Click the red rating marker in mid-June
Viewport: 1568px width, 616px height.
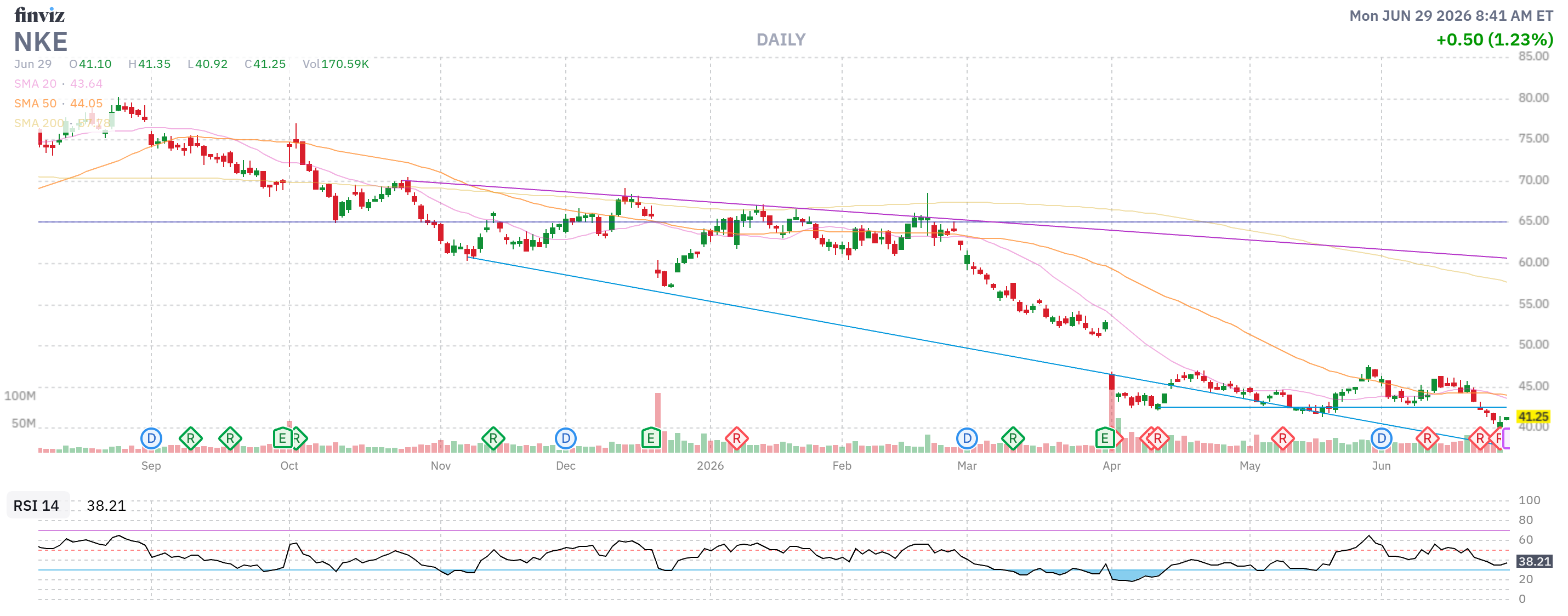click(1428, 438)
